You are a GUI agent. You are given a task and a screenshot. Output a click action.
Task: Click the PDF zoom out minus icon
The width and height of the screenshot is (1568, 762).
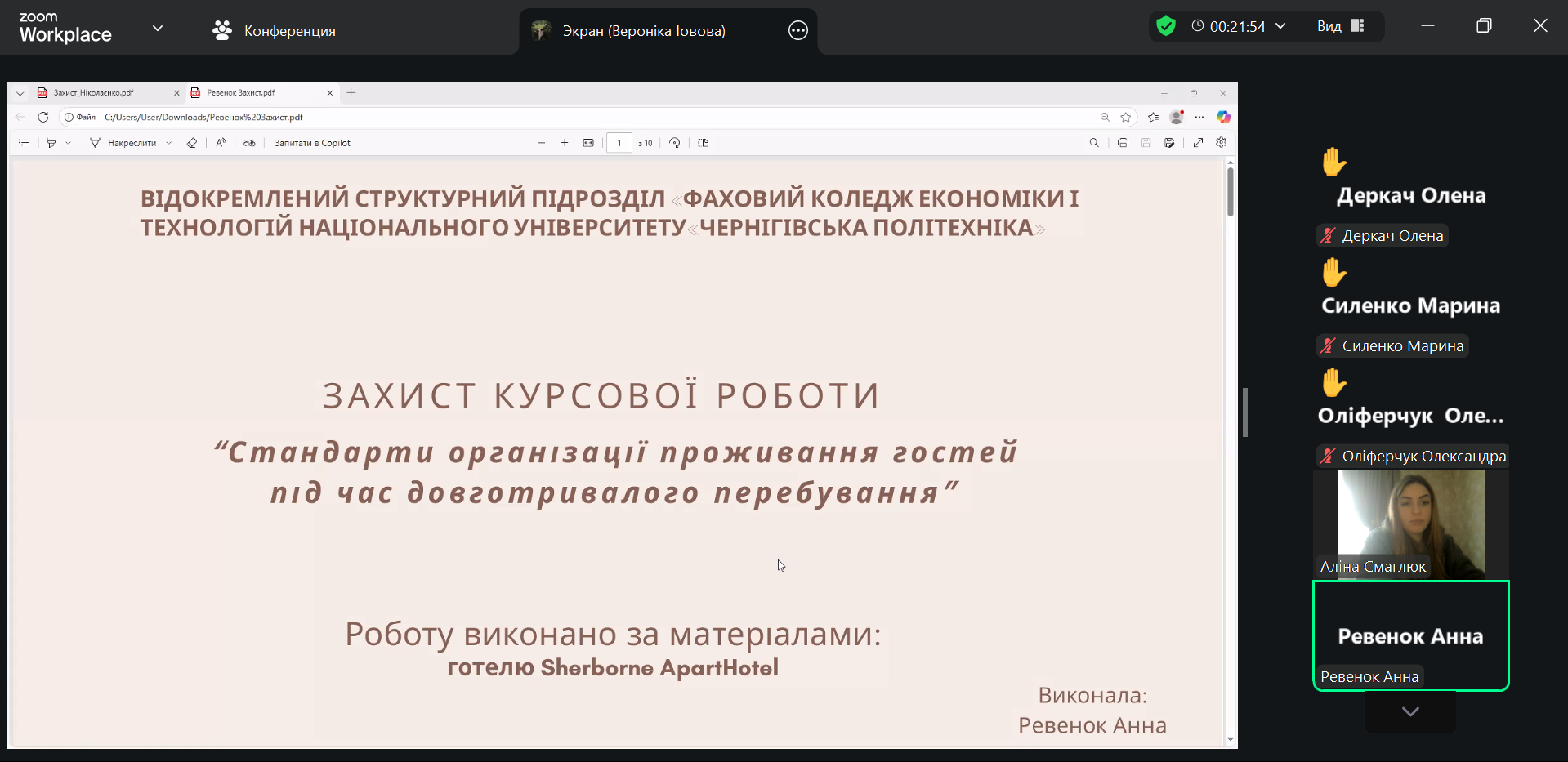(542, 143)
